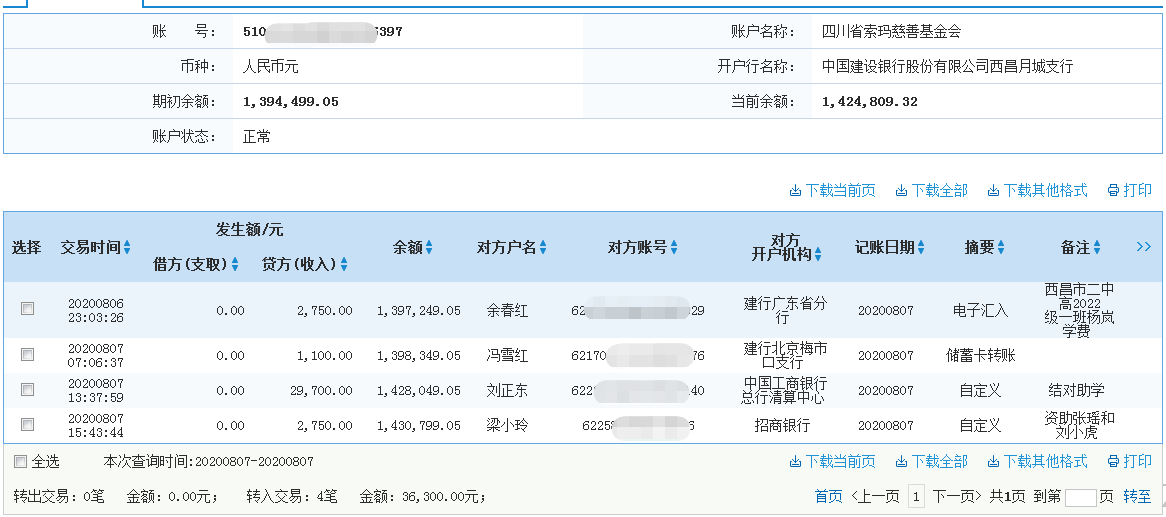Click 下一页 next page link

pos(955,496)
